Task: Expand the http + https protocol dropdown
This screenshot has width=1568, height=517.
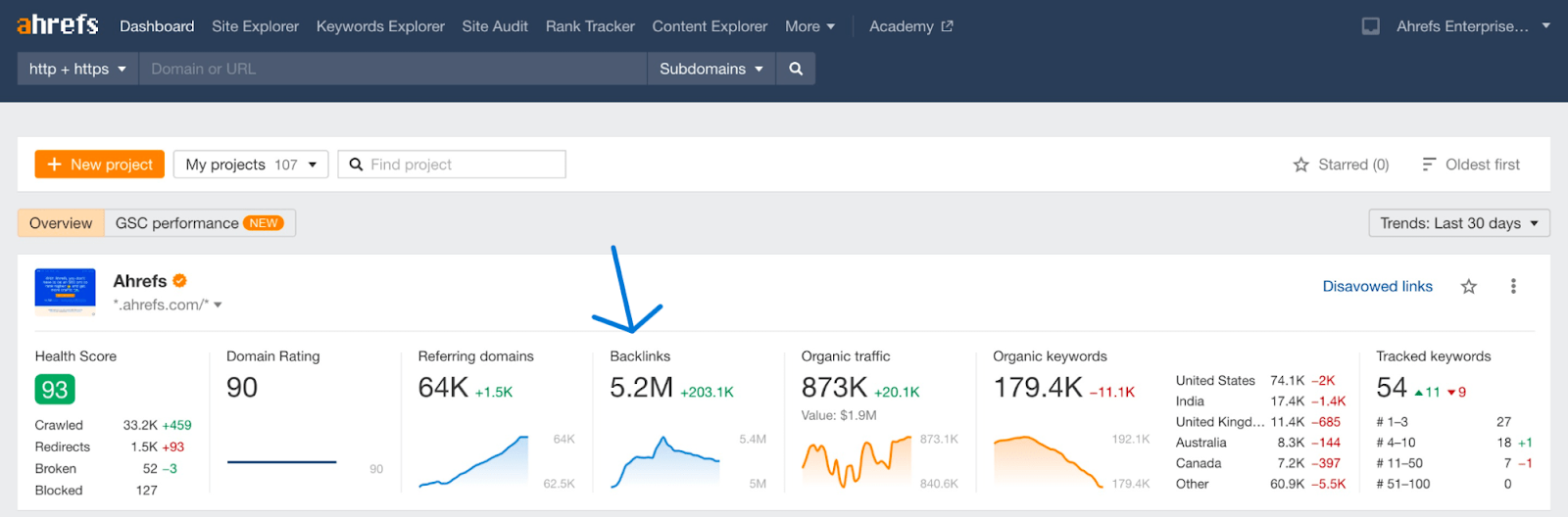Action: coord(77,69)
